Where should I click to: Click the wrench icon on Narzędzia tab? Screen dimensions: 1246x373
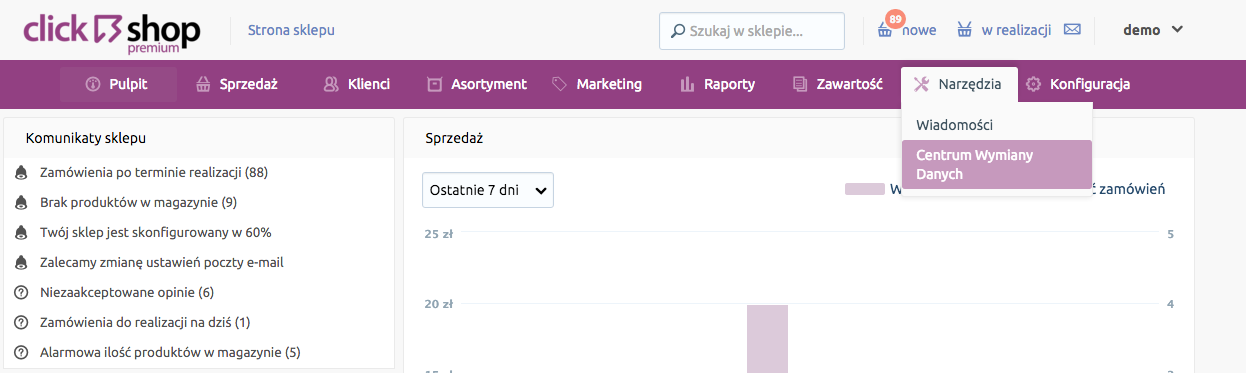click(922, 84)
